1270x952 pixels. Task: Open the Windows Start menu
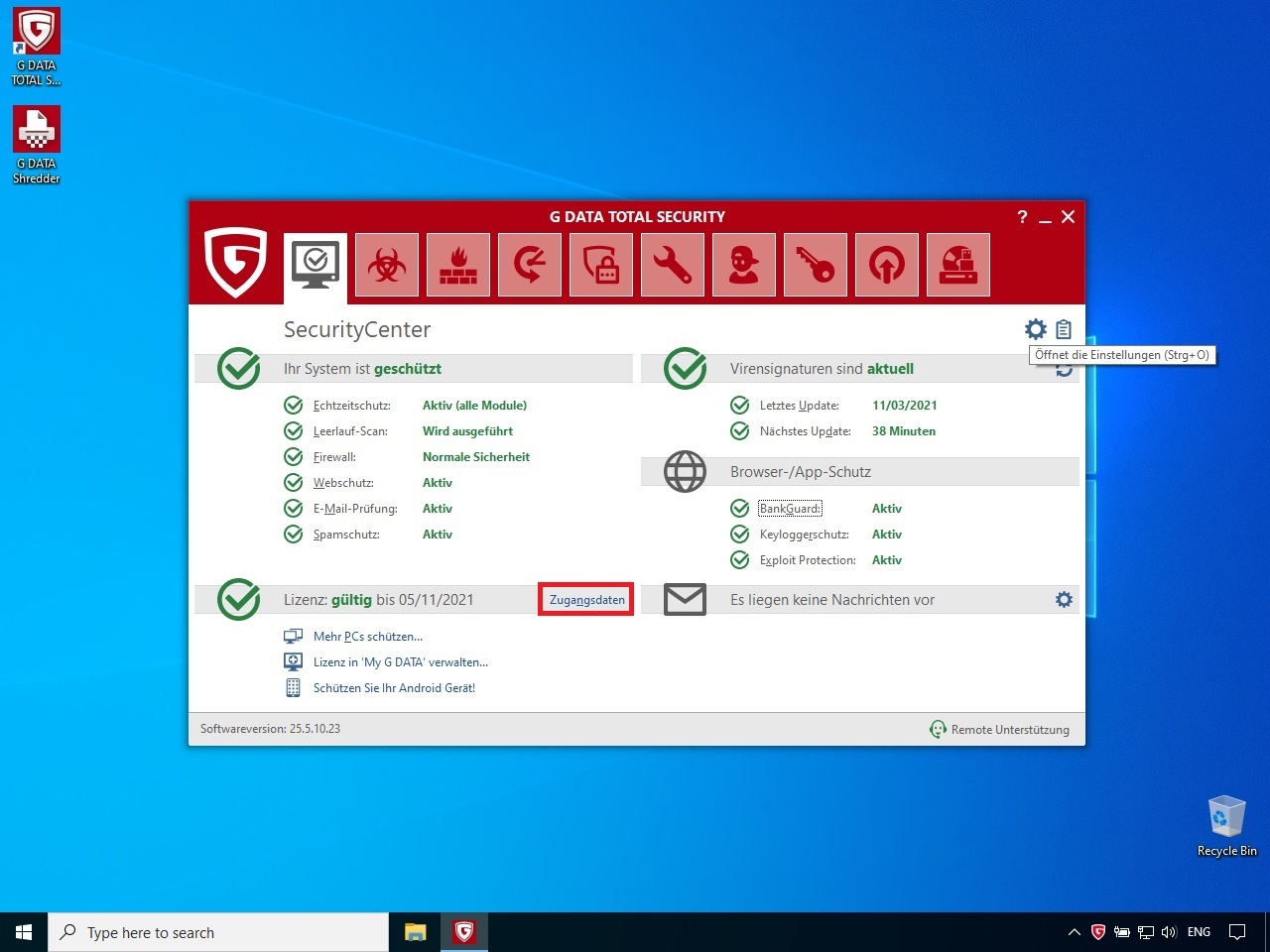coord(24,932)
